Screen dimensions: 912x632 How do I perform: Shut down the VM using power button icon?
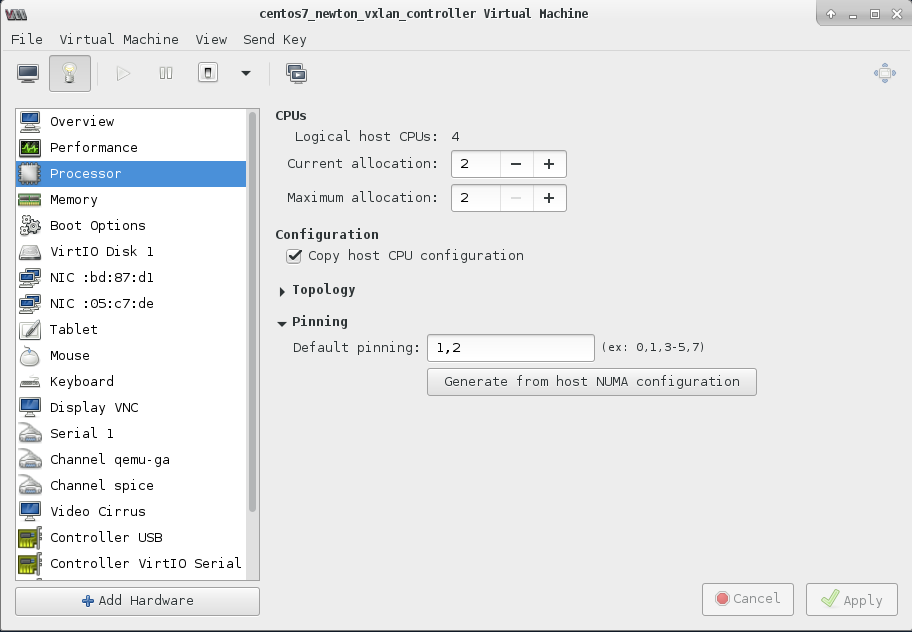[x=207, y=73]
